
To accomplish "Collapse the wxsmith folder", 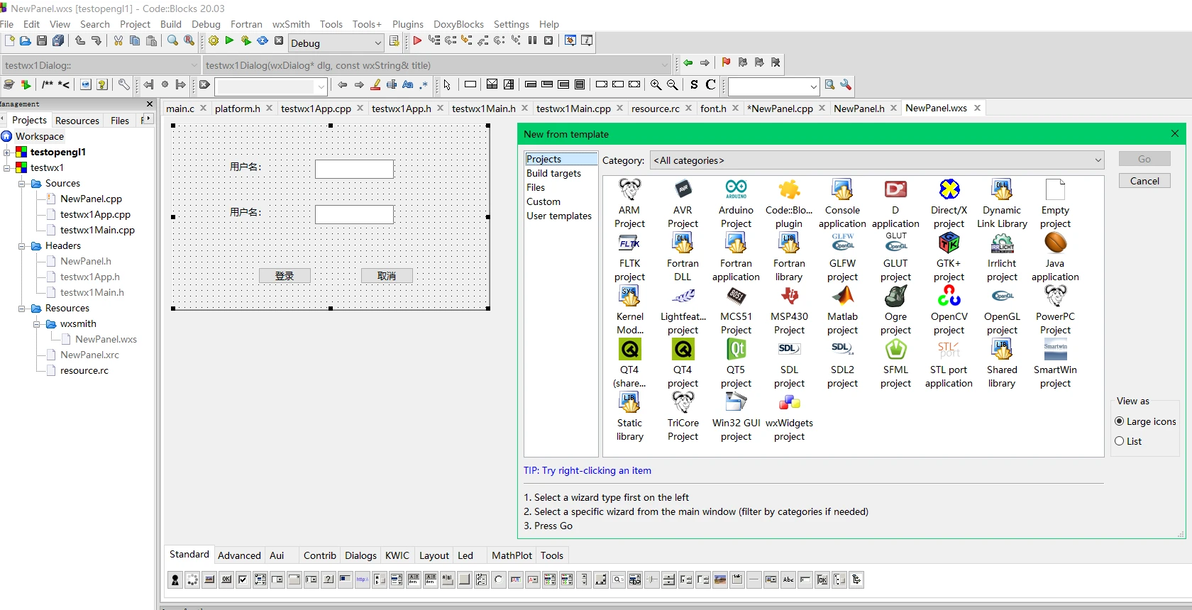I will [x=38, y=324].
